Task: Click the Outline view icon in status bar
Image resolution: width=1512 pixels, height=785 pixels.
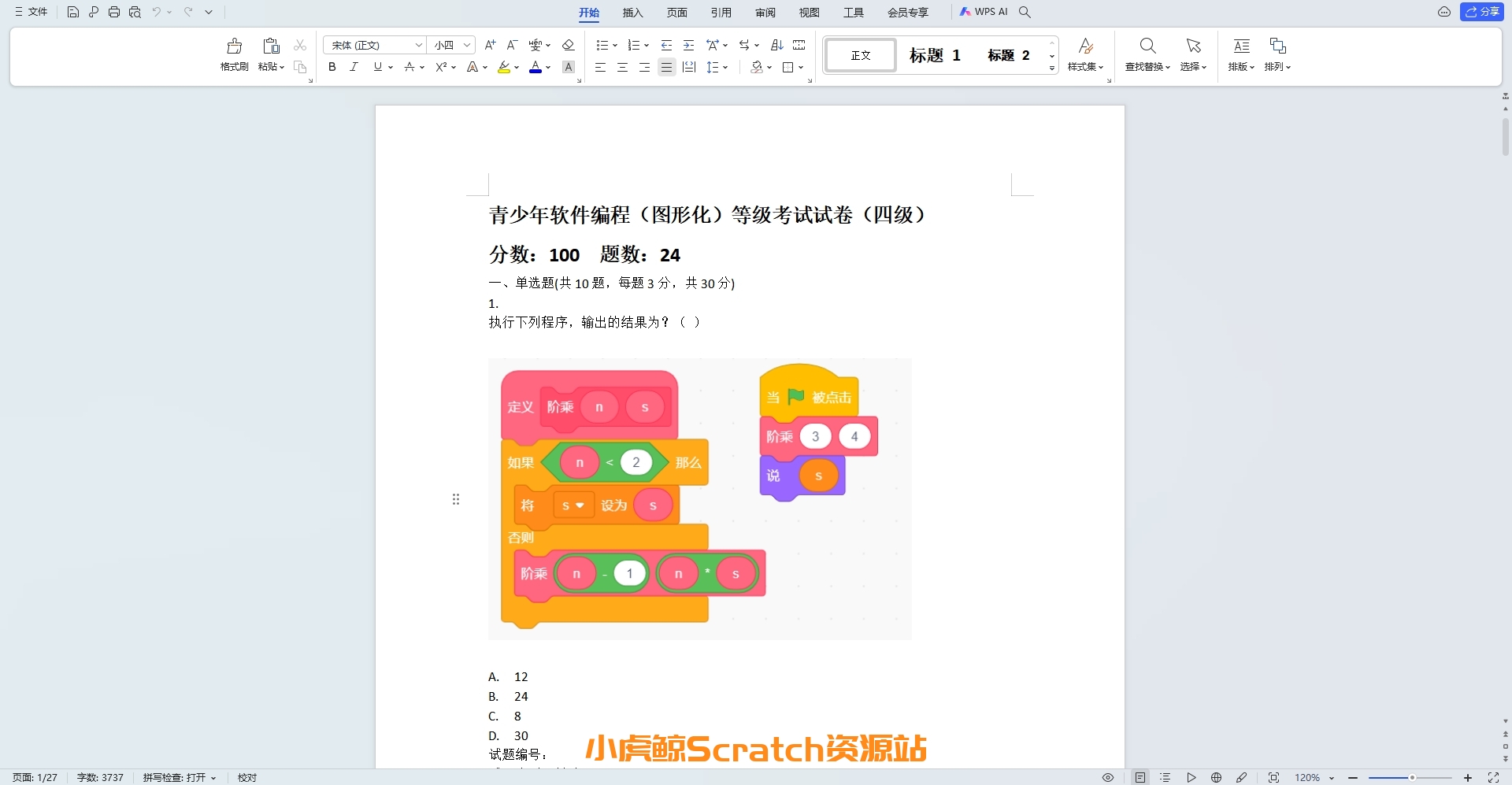Action: pyautogui.click(x=1165, y=777)
